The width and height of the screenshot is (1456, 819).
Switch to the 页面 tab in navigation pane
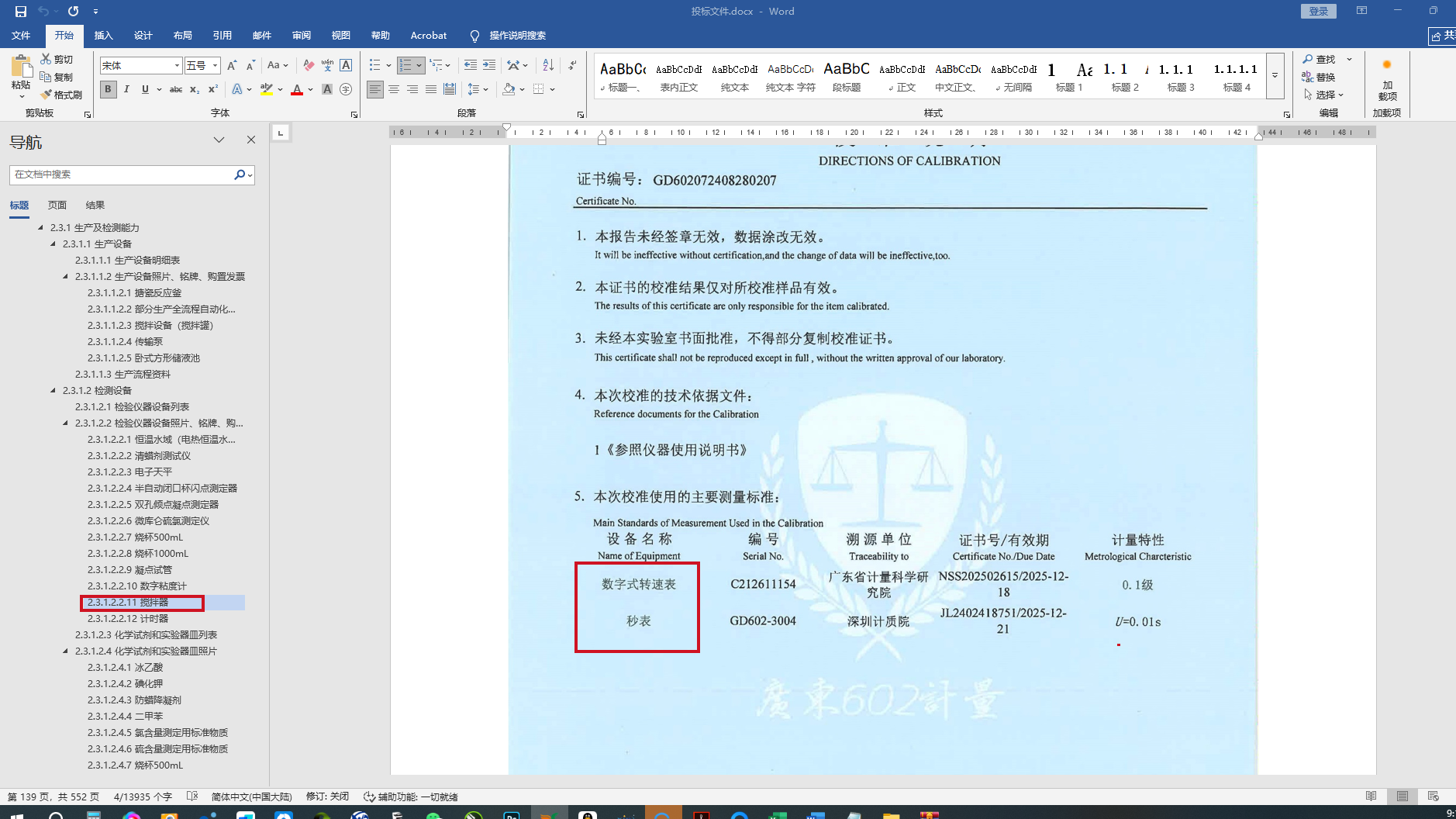(57, 205)
